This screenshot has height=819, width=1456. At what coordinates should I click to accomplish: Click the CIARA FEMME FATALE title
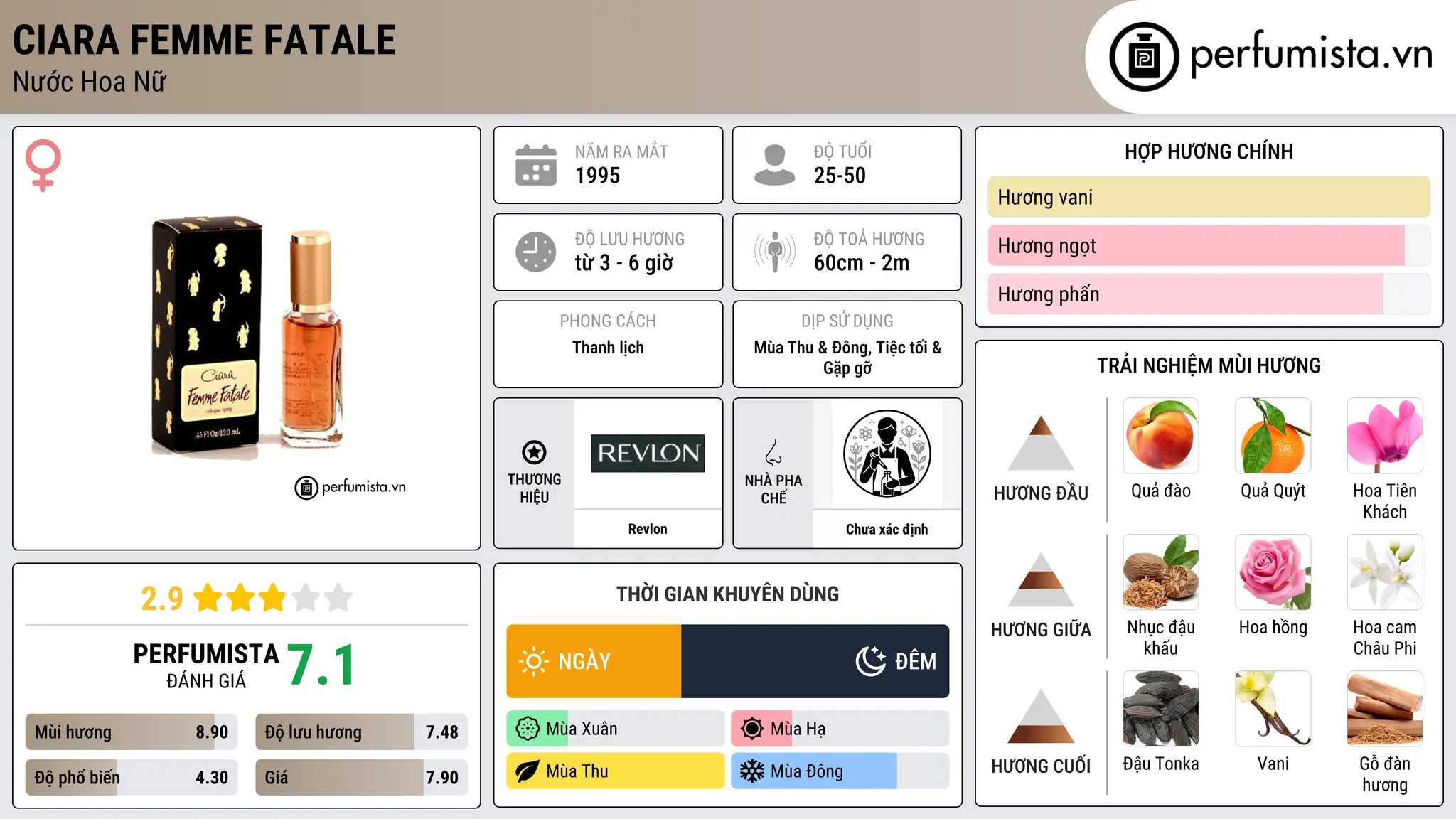205,41
